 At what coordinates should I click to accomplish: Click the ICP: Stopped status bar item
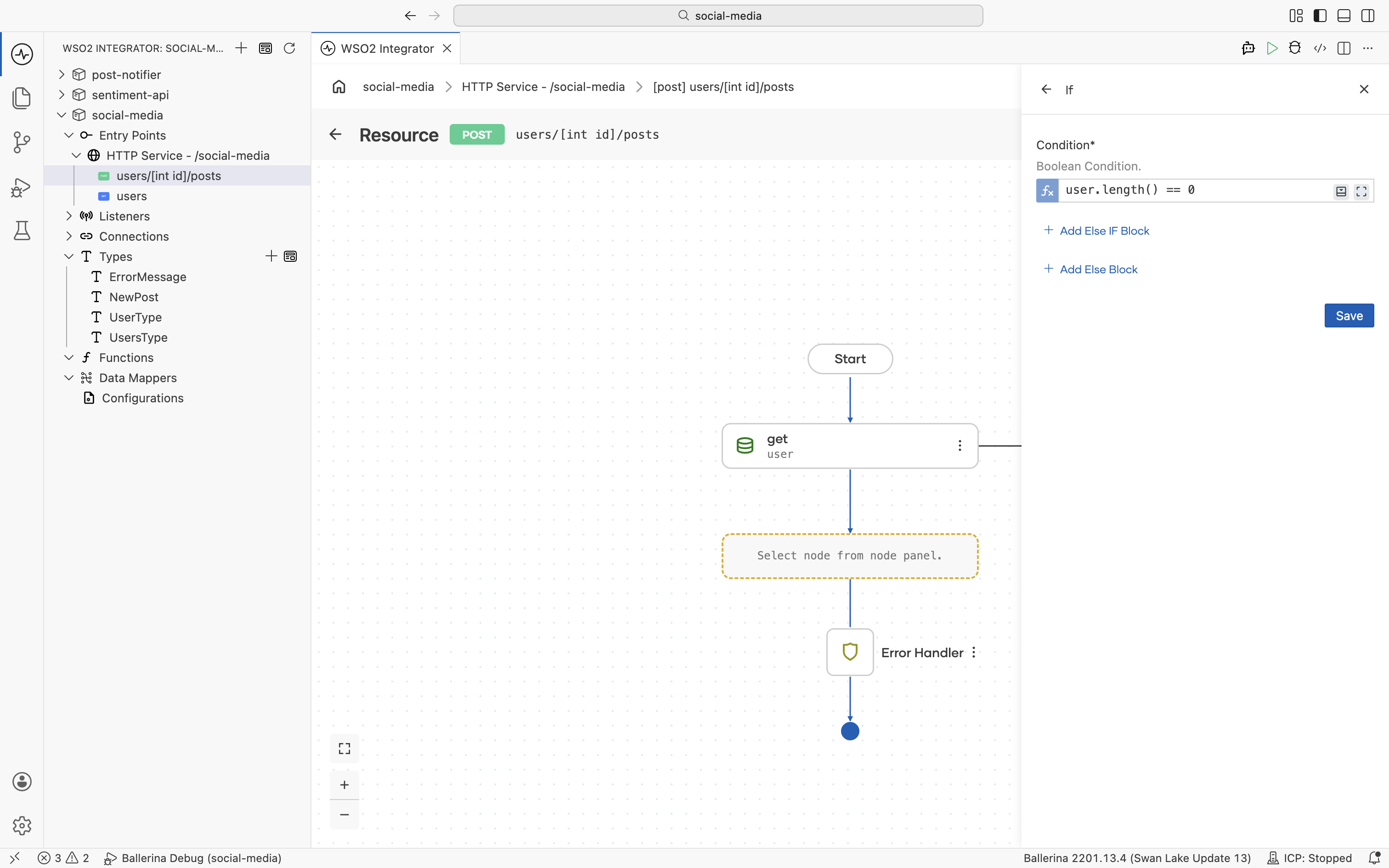(1310, 858)
